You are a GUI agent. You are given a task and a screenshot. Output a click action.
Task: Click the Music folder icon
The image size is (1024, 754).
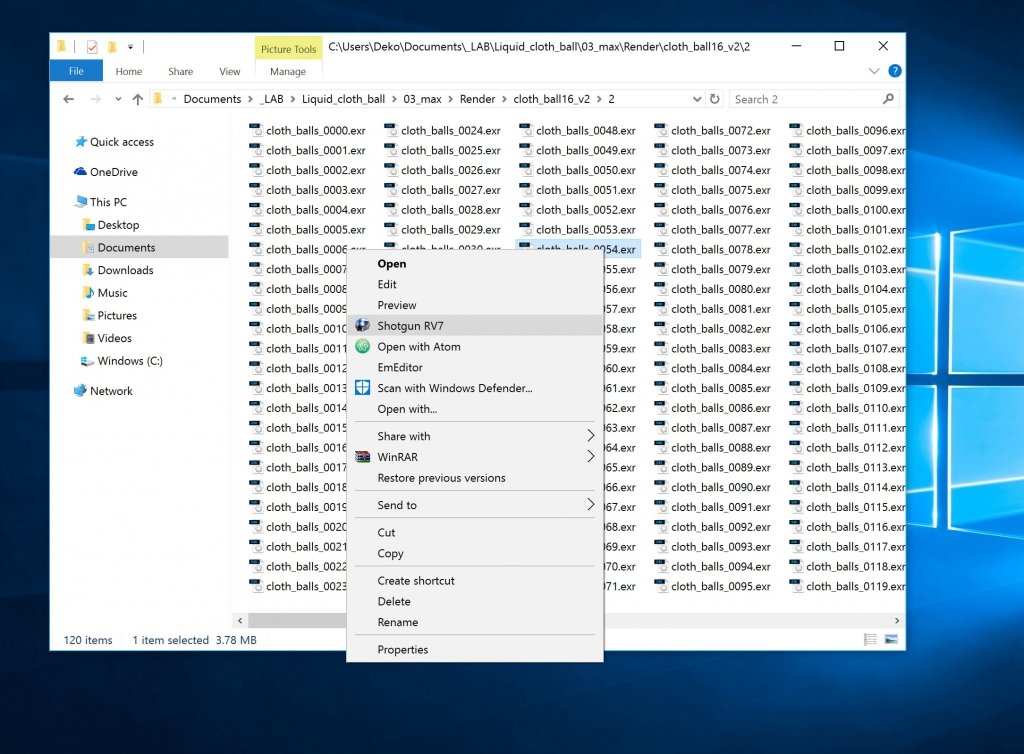pos(89,292)
